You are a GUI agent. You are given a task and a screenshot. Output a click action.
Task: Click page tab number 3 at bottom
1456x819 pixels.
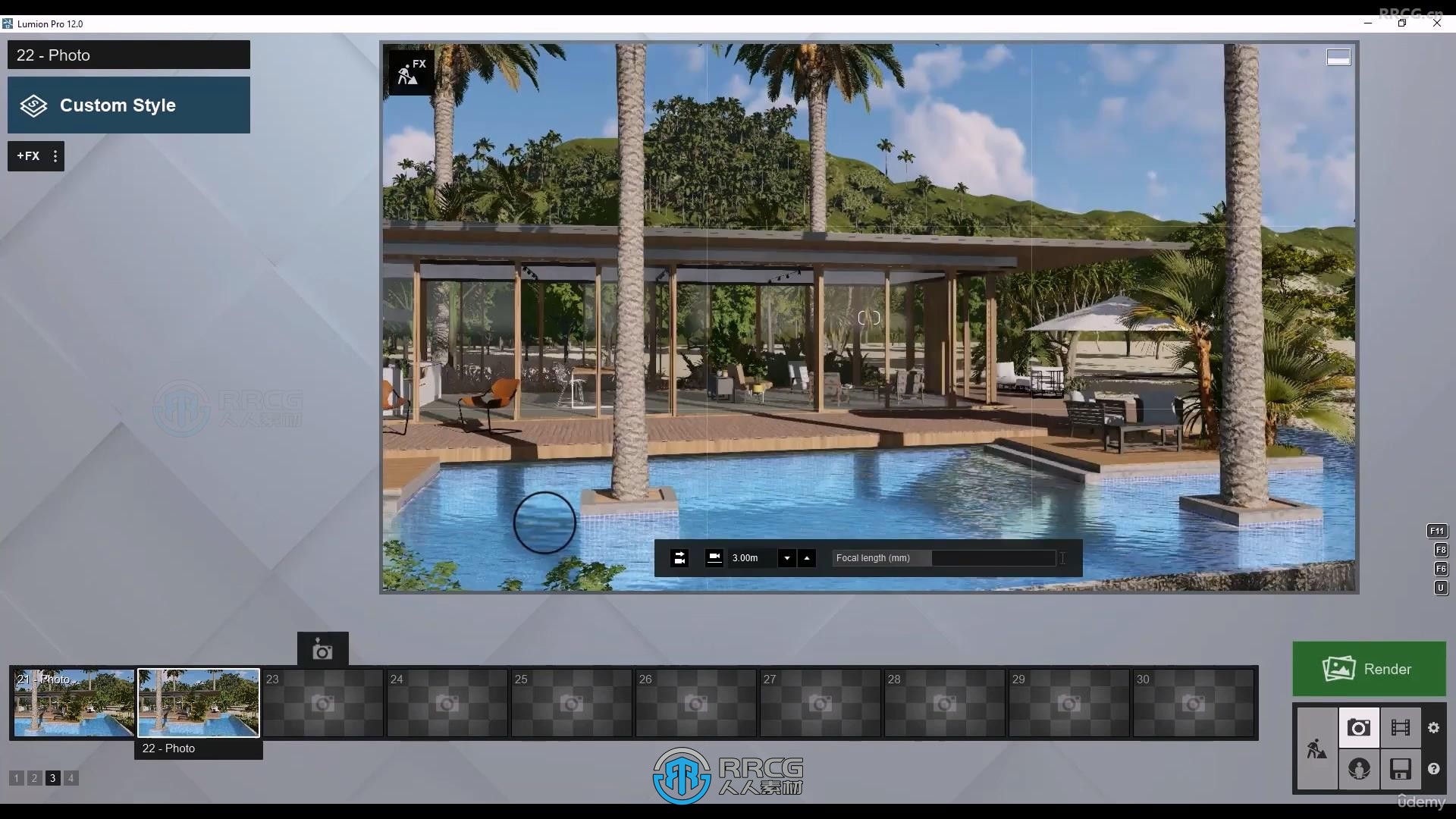[x=53, y=778]
